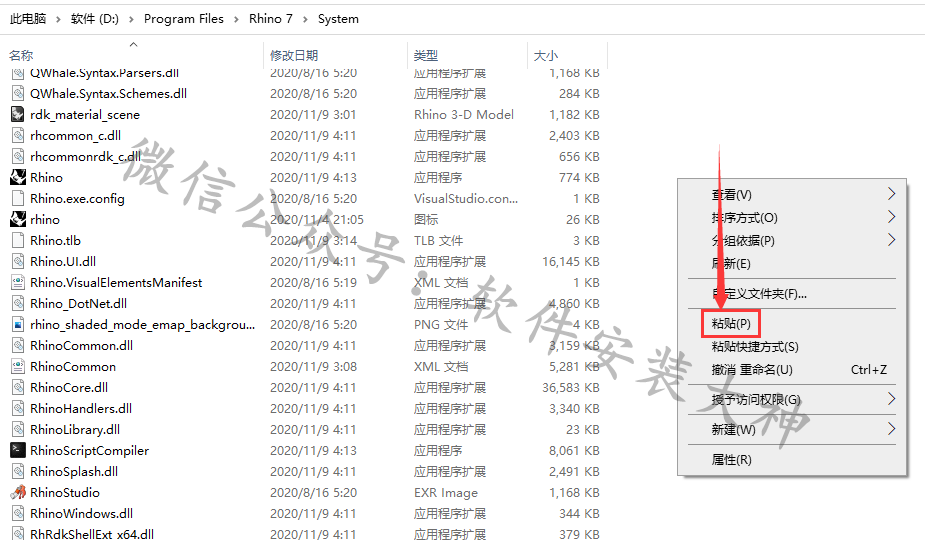Select the rdk_material_scene file name
Image resolution: width=925 pixels, height=540 pixels.
point(85,114)
